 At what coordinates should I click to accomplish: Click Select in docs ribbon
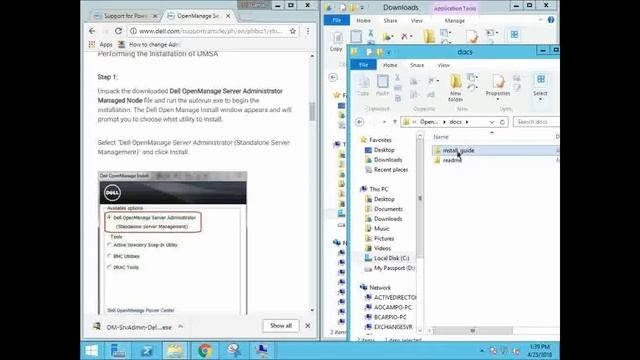pos(540,87)
